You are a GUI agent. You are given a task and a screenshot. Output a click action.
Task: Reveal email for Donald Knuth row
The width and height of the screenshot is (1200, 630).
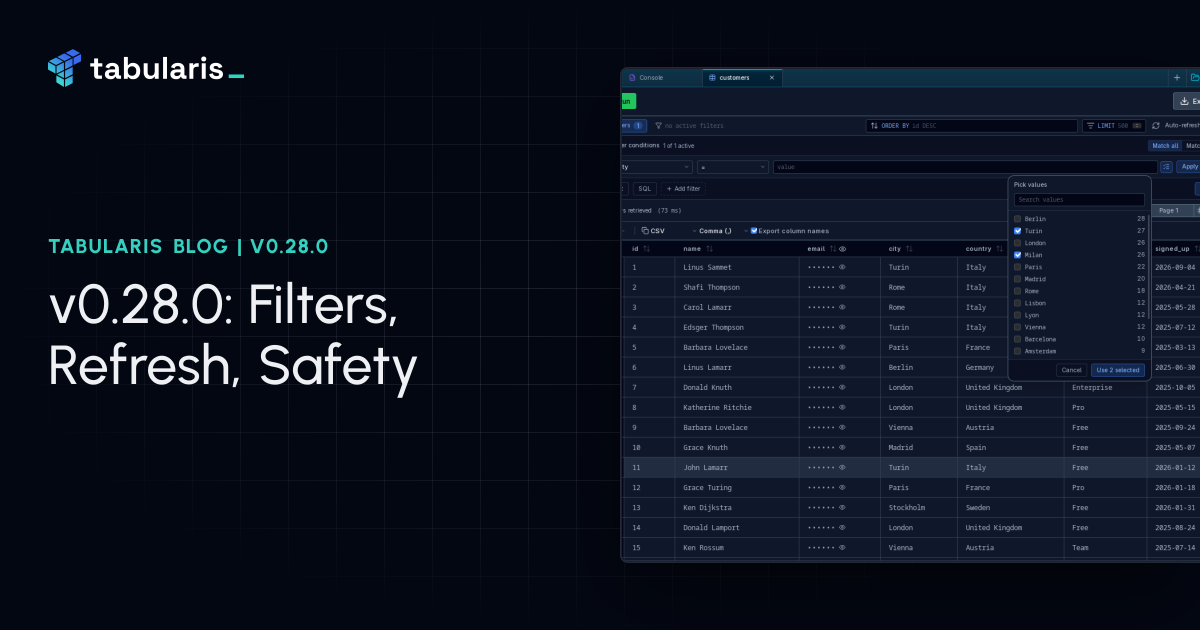[x=842, y=388]
